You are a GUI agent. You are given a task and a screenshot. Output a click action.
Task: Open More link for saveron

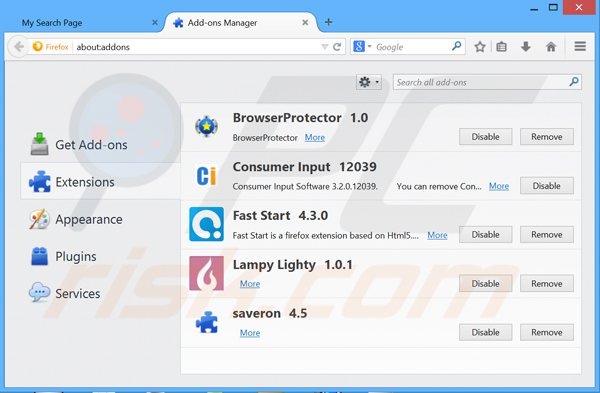tap(250, 333)
